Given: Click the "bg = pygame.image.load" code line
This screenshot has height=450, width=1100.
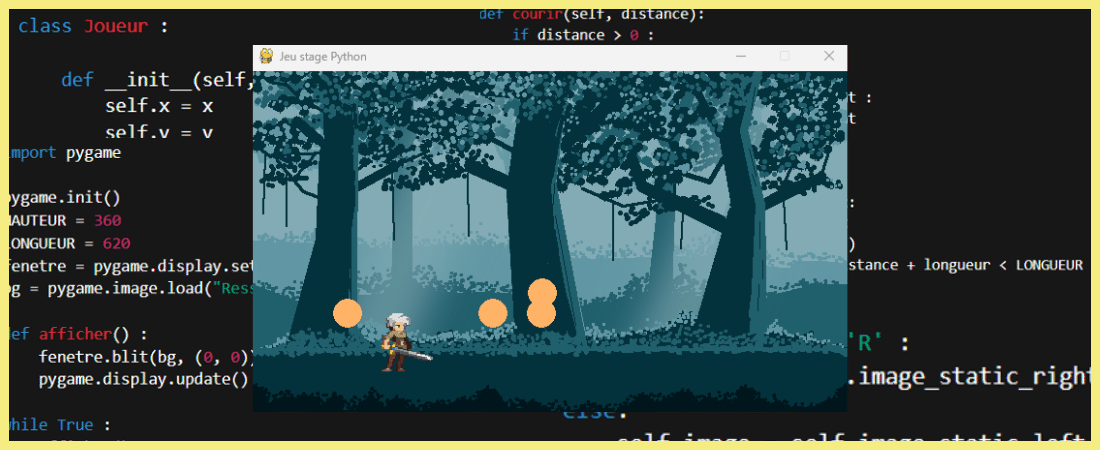Looking at the screenshot, I should click(130, 289).
